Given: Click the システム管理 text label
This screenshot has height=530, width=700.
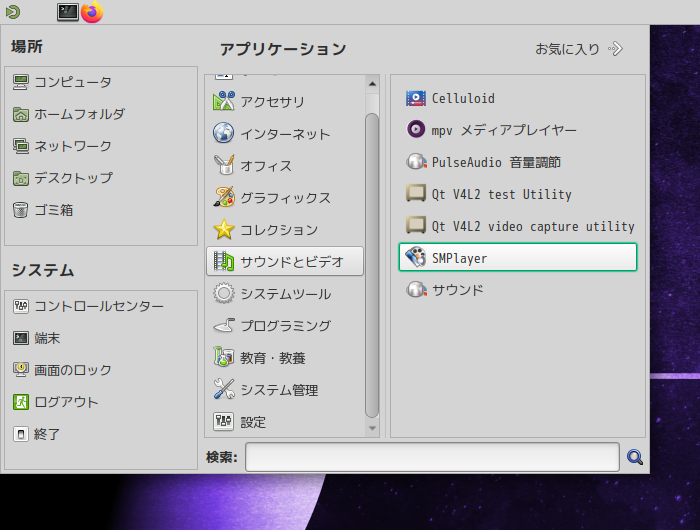Looking at the screenshot, I should point(279,390).
